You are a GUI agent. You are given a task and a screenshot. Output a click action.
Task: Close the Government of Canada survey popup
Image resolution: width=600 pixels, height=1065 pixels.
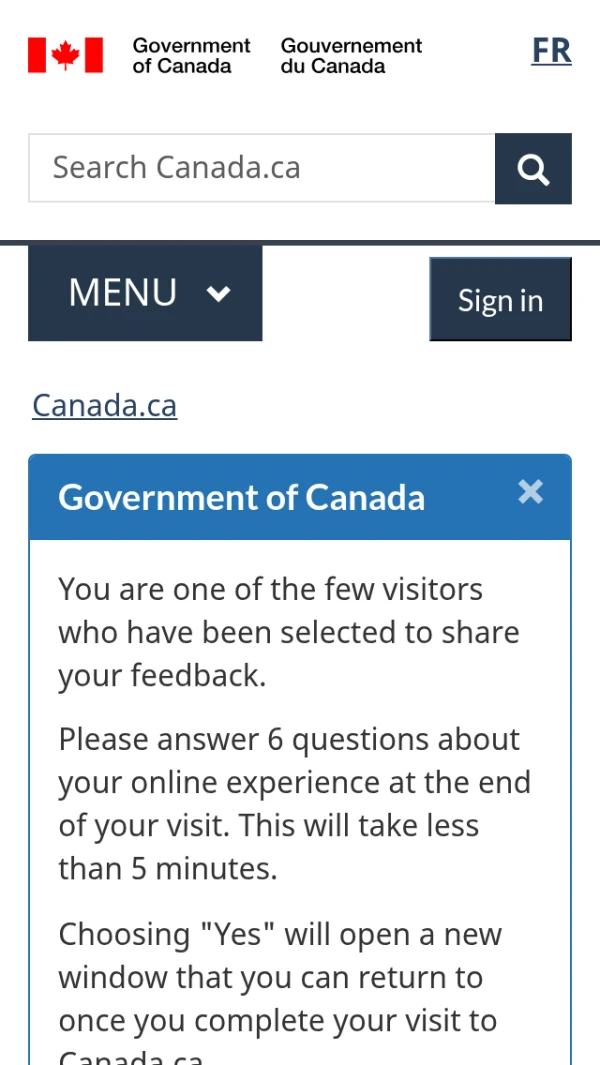[x=530, y=491]
